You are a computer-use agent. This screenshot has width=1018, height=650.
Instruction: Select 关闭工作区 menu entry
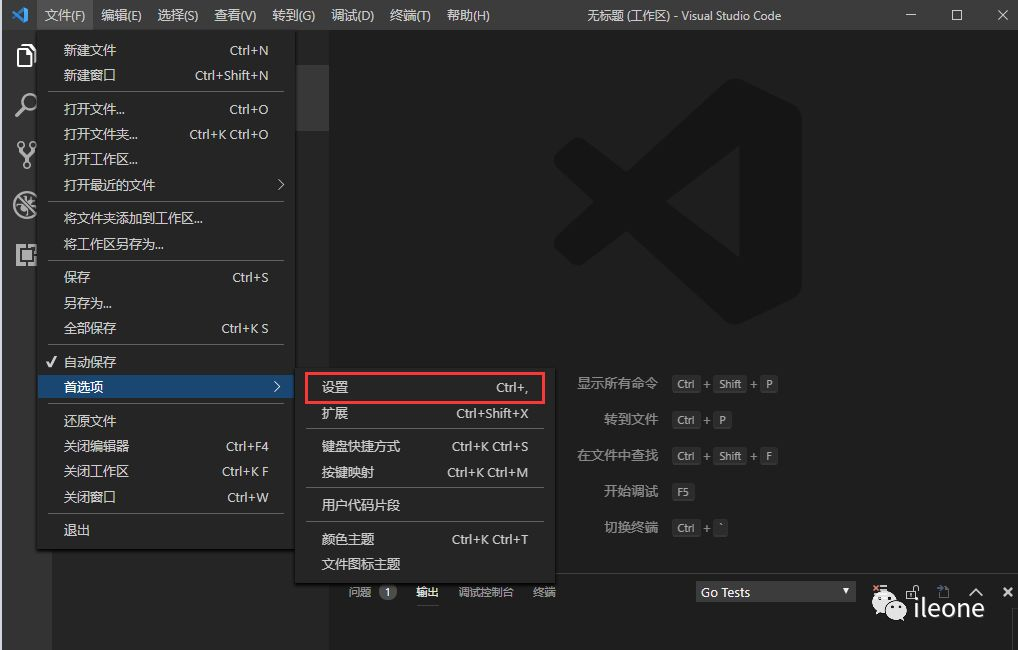tap(166, 471)
